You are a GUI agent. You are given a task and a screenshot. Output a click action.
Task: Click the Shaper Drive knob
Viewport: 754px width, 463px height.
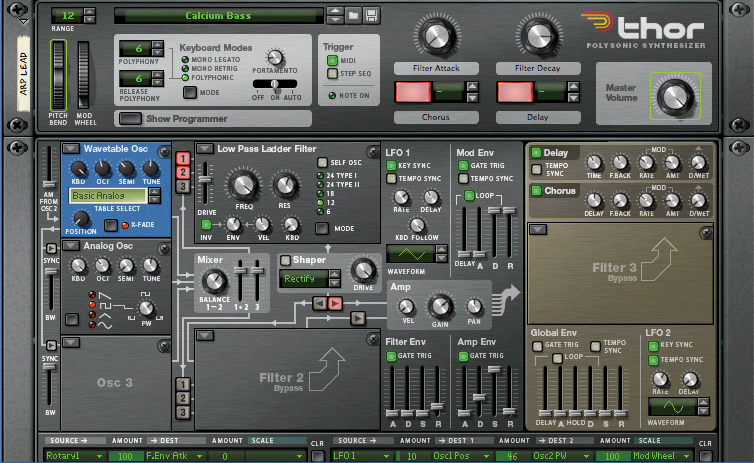(363, 271)
